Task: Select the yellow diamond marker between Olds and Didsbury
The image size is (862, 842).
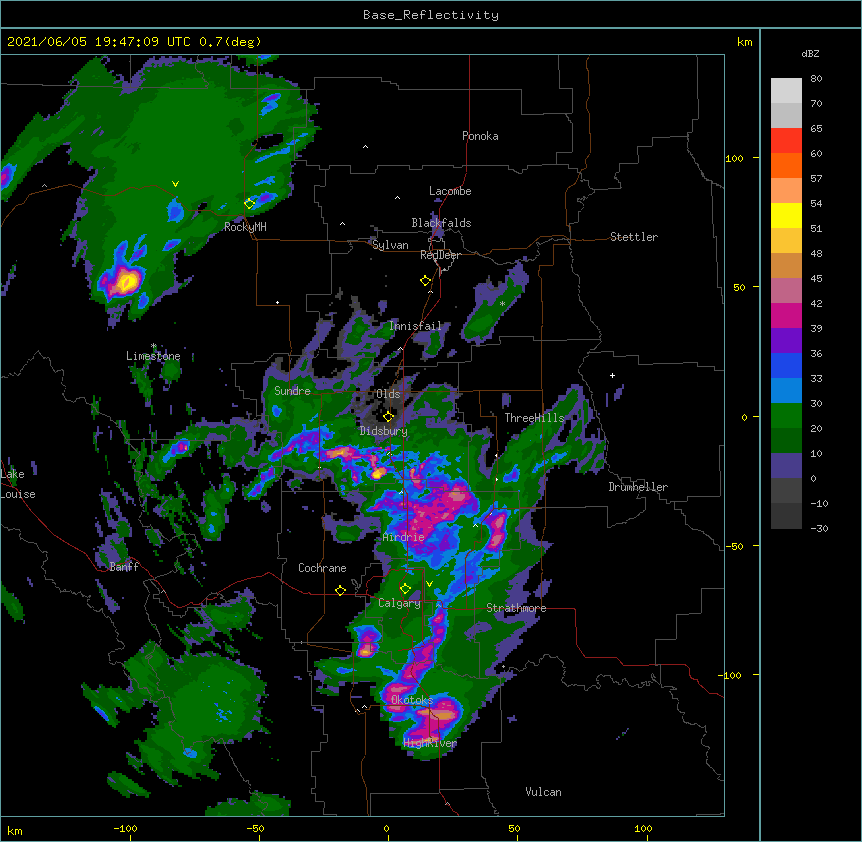Action: 388,417
